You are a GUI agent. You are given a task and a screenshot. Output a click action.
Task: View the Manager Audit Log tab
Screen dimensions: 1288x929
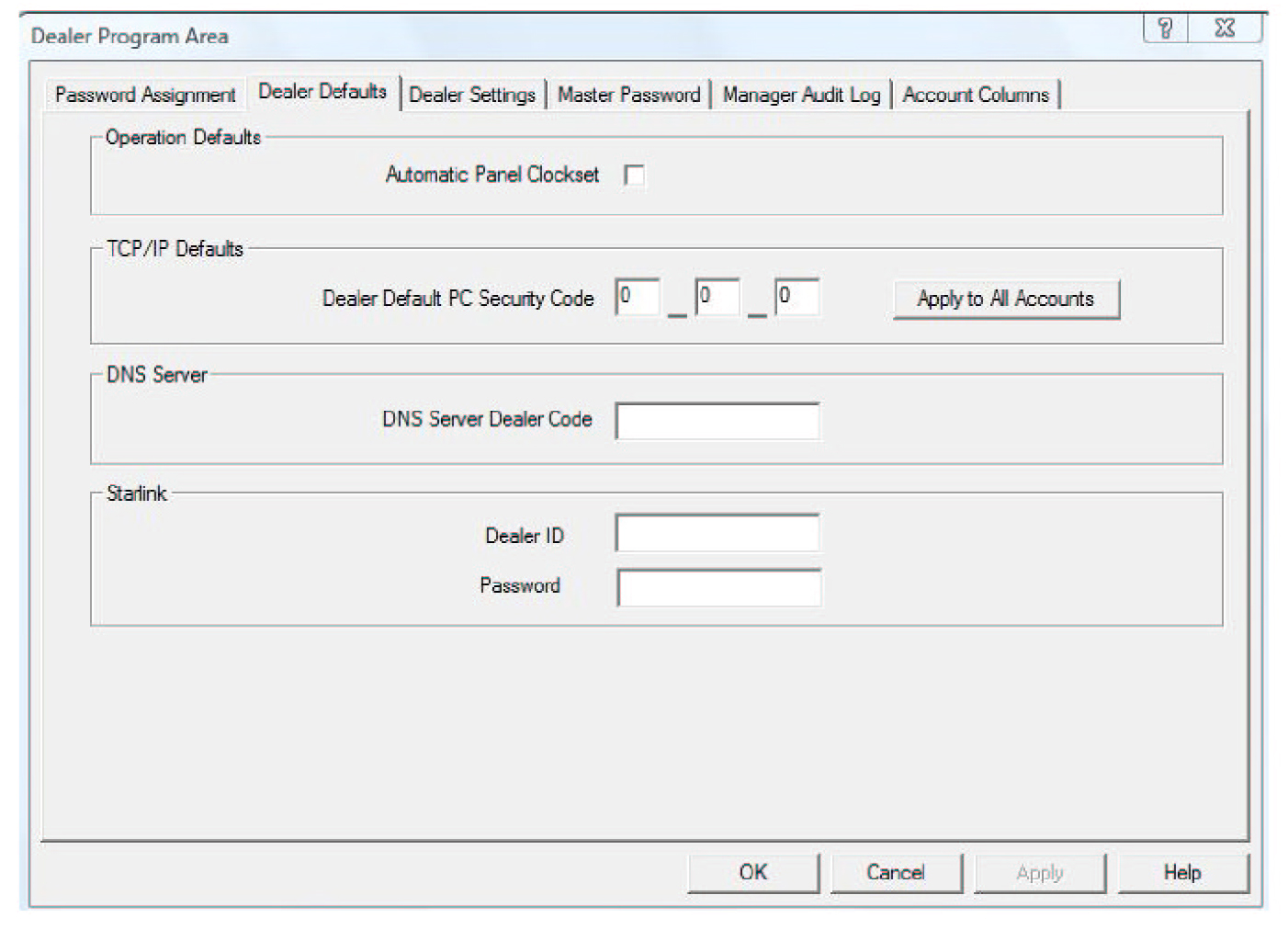click(x=801, y=95)
